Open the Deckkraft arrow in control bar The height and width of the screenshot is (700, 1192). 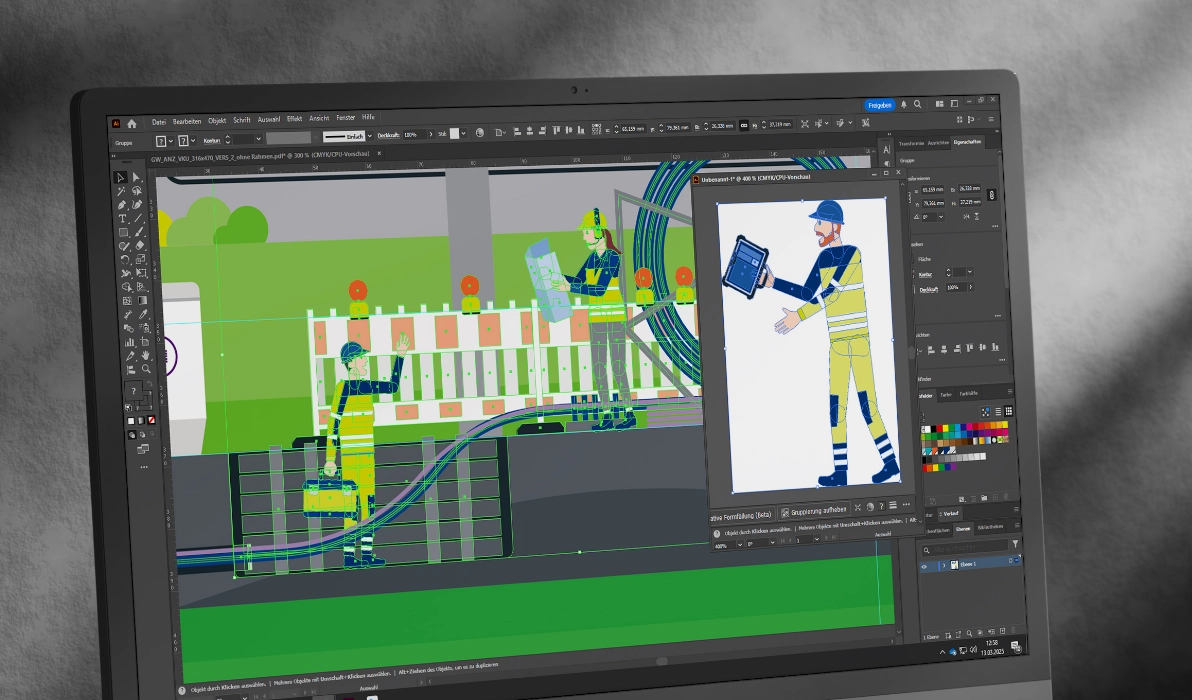431,135
